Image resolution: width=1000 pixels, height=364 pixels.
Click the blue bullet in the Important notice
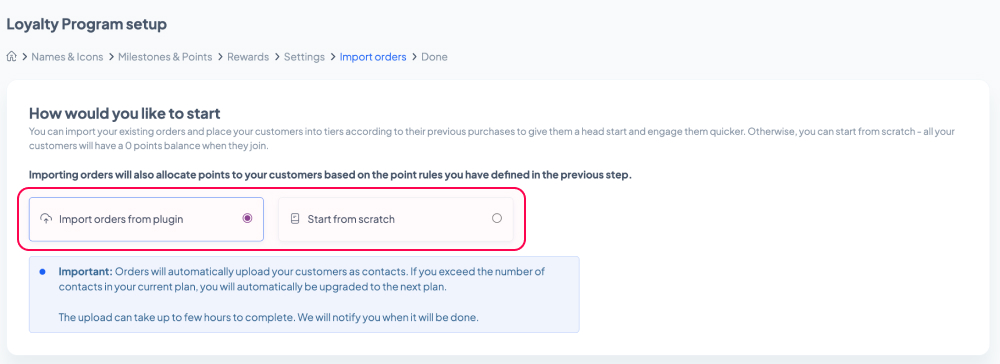click(43, 272)
